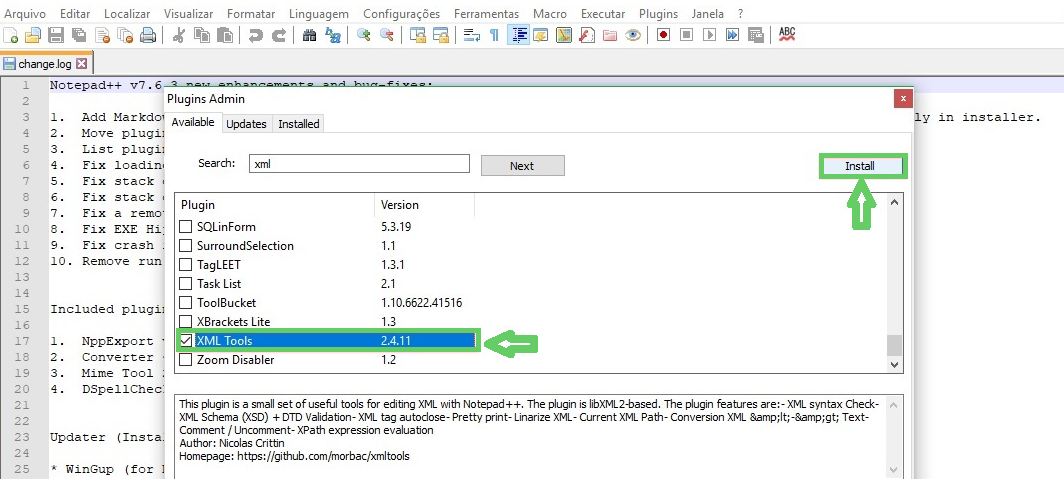
Task: Check the TagLEET plugin checkbox
Action: click(x=186, y=265)
